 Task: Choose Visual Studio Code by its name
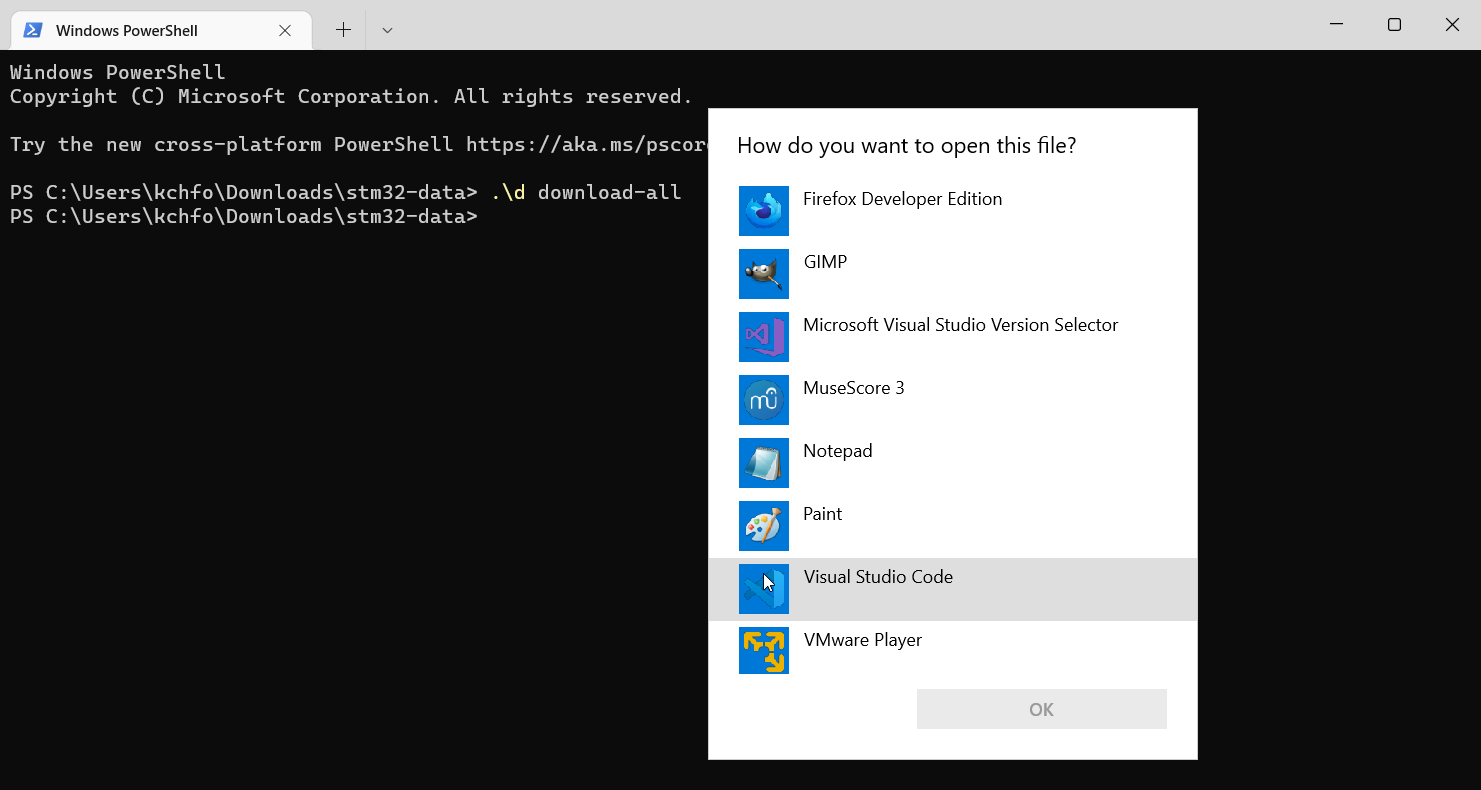click(878, 577)
